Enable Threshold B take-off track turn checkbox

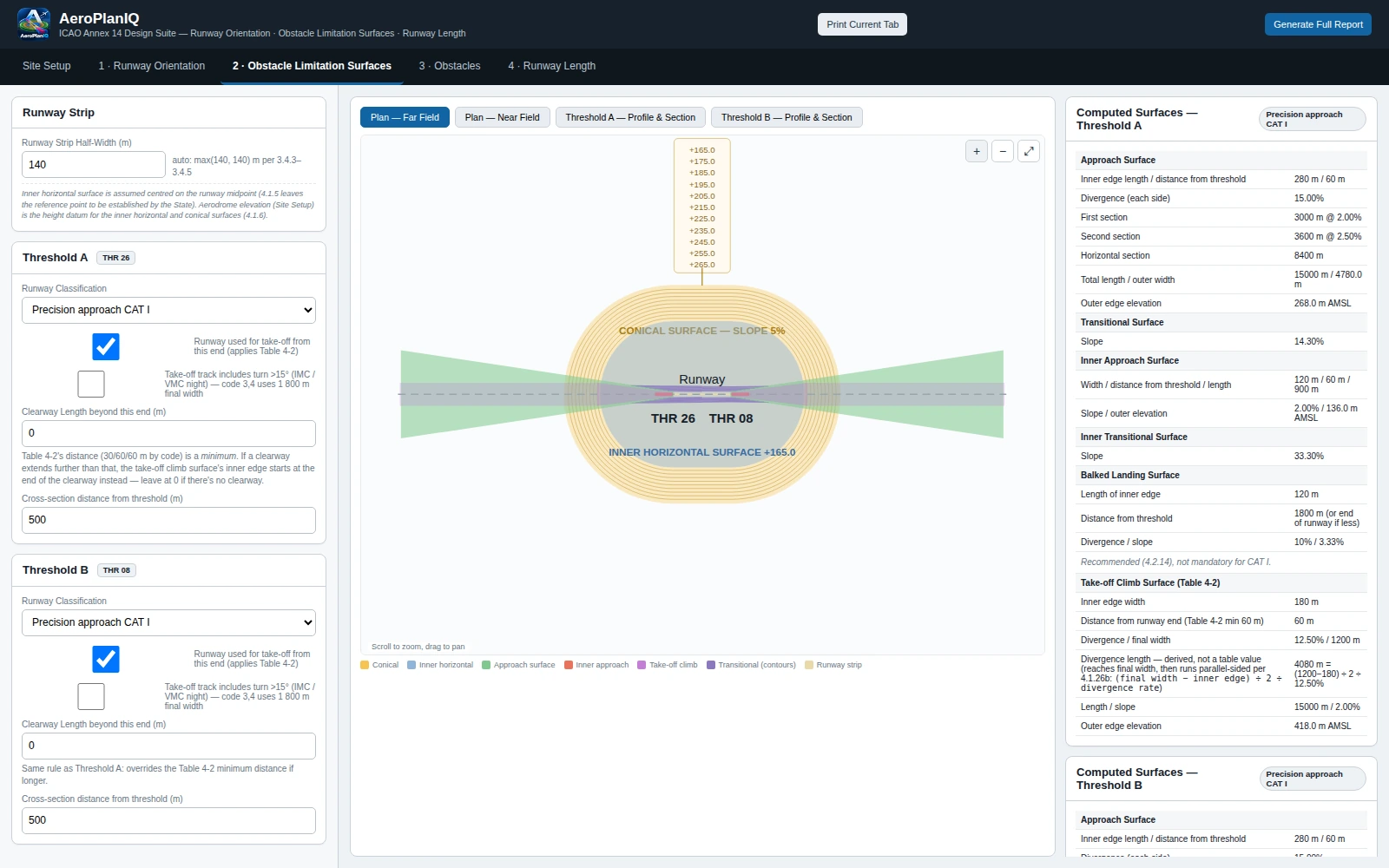click(91, 696)
